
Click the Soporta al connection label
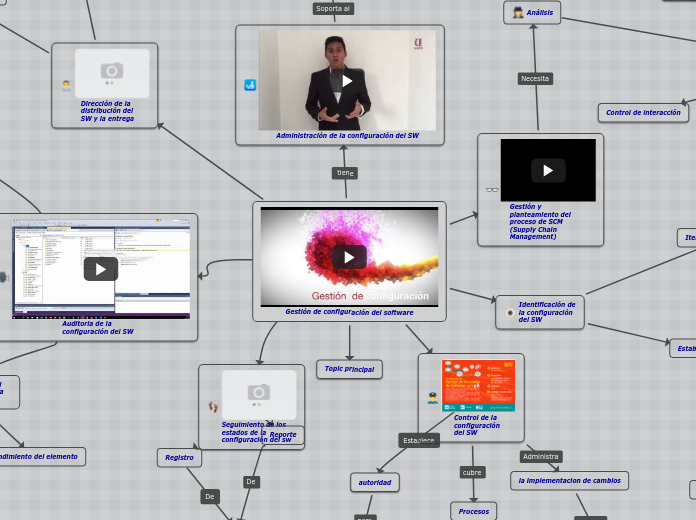click(333, 8)
